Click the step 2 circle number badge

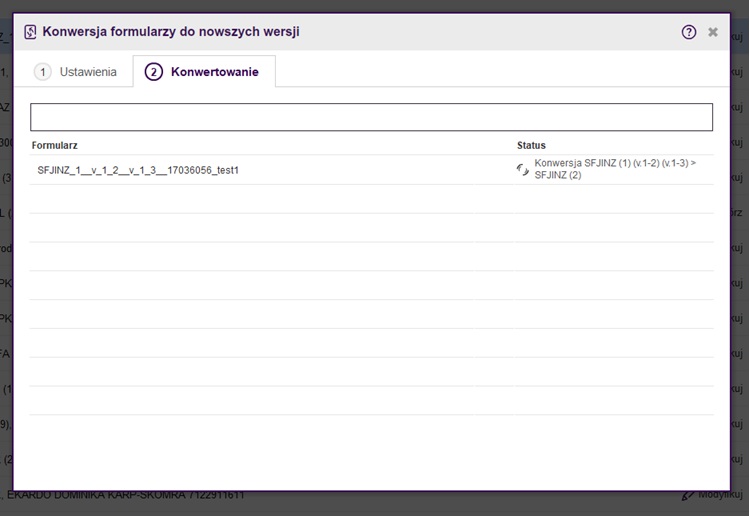tap(154, 72)
